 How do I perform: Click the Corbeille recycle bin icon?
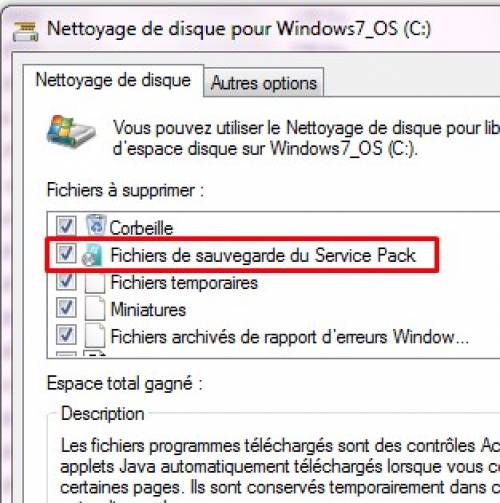coord(96,225)
